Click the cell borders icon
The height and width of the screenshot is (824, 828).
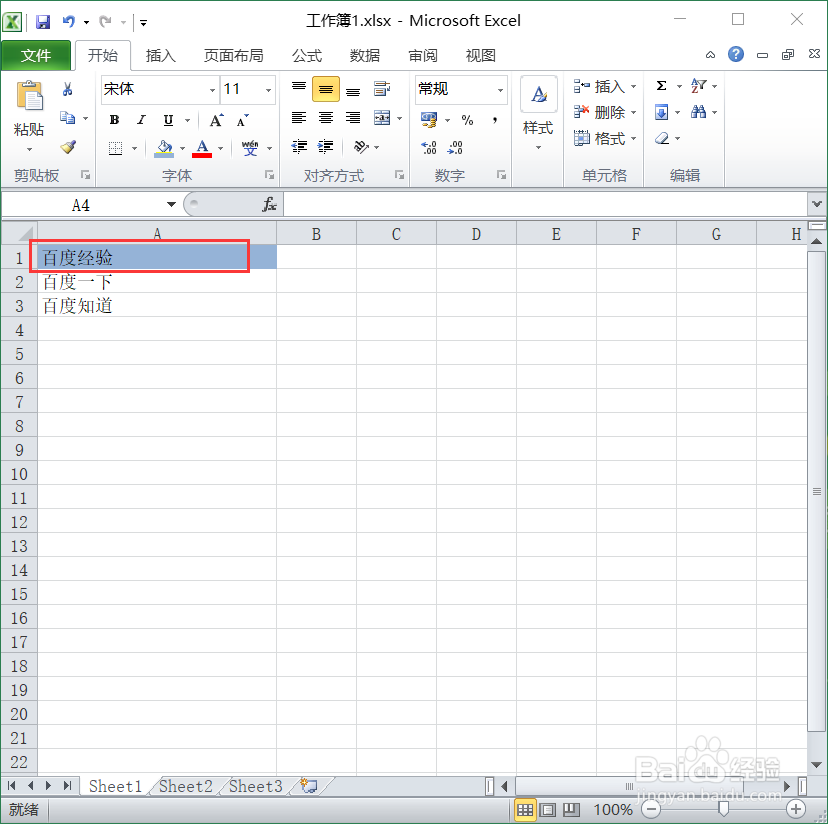pos(115,148)
